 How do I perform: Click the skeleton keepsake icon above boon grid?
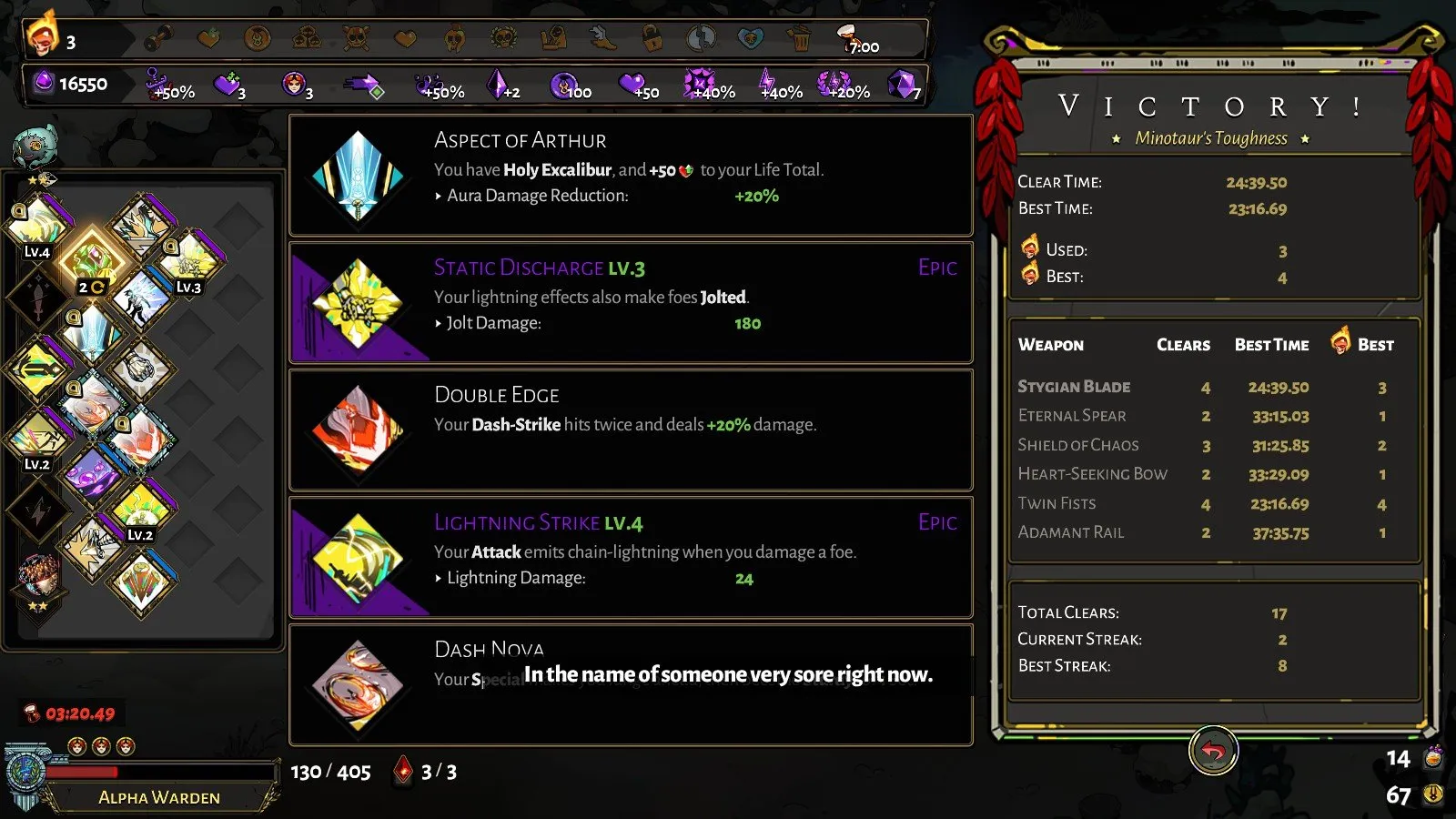pyautogui.click(x=36, y=147)
